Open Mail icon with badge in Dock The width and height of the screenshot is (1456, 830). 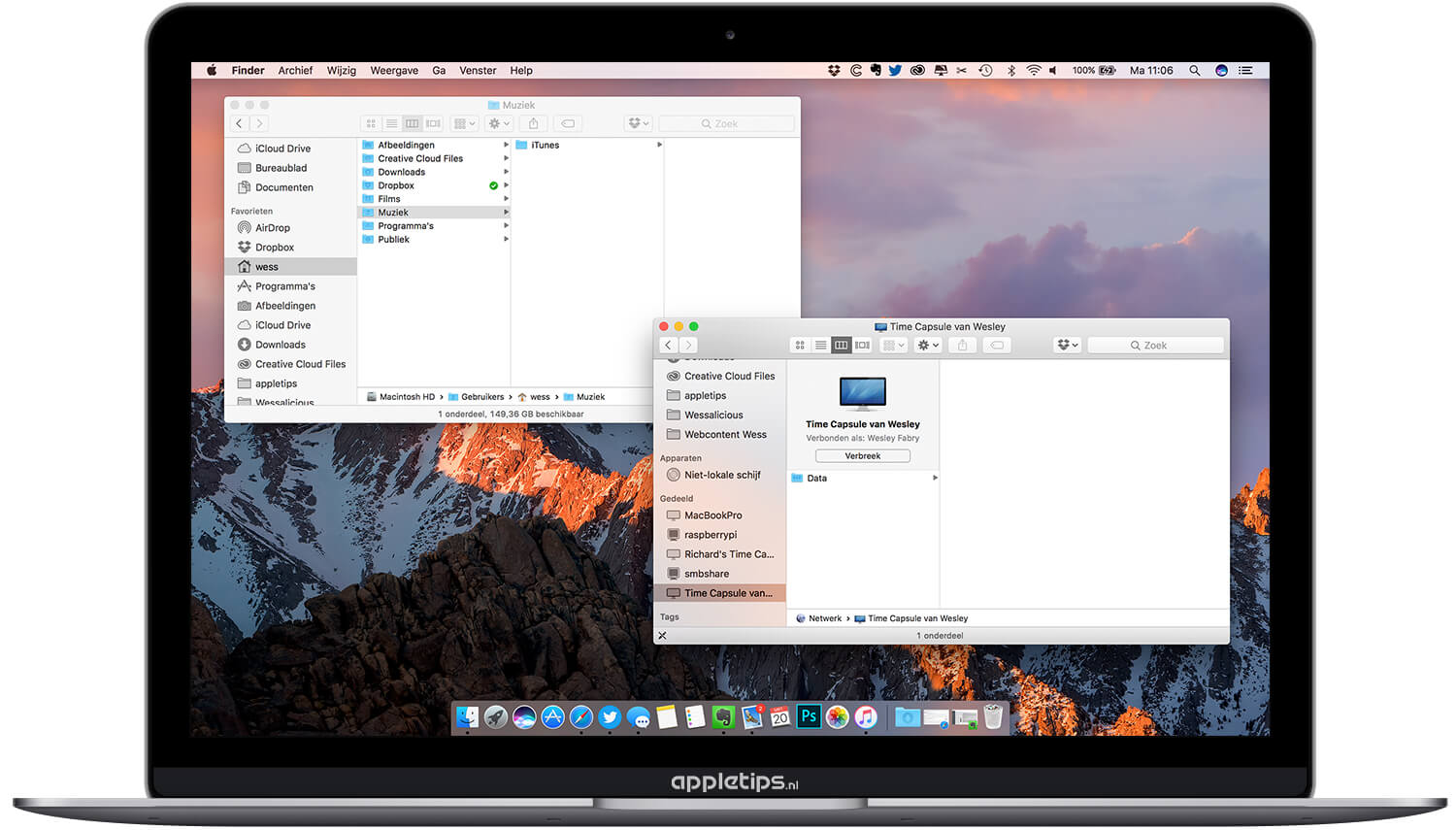pyautogui.click(x=752, y=717)
